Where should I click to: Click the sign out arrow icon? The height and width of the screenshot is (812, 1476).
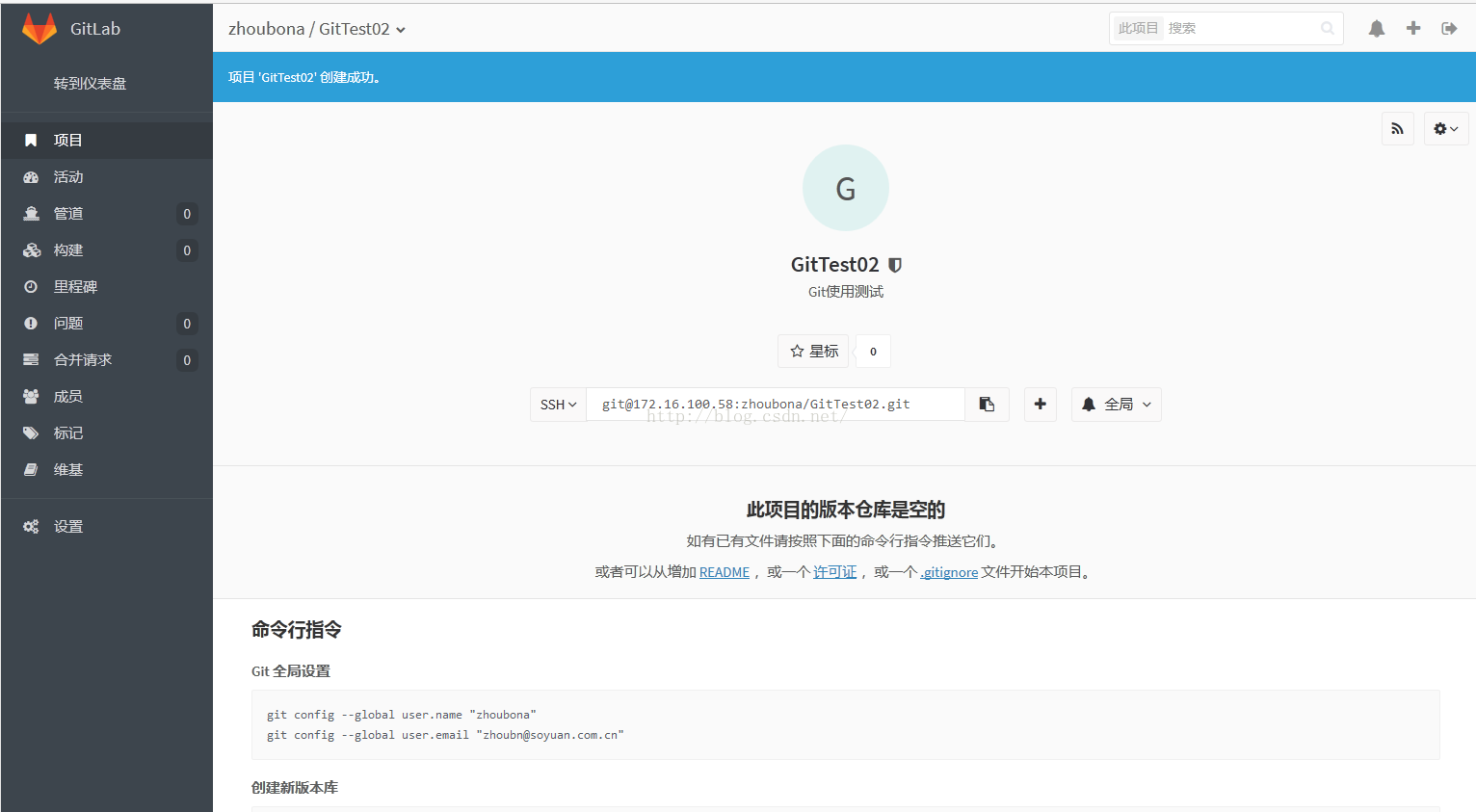click(1449, 29)
